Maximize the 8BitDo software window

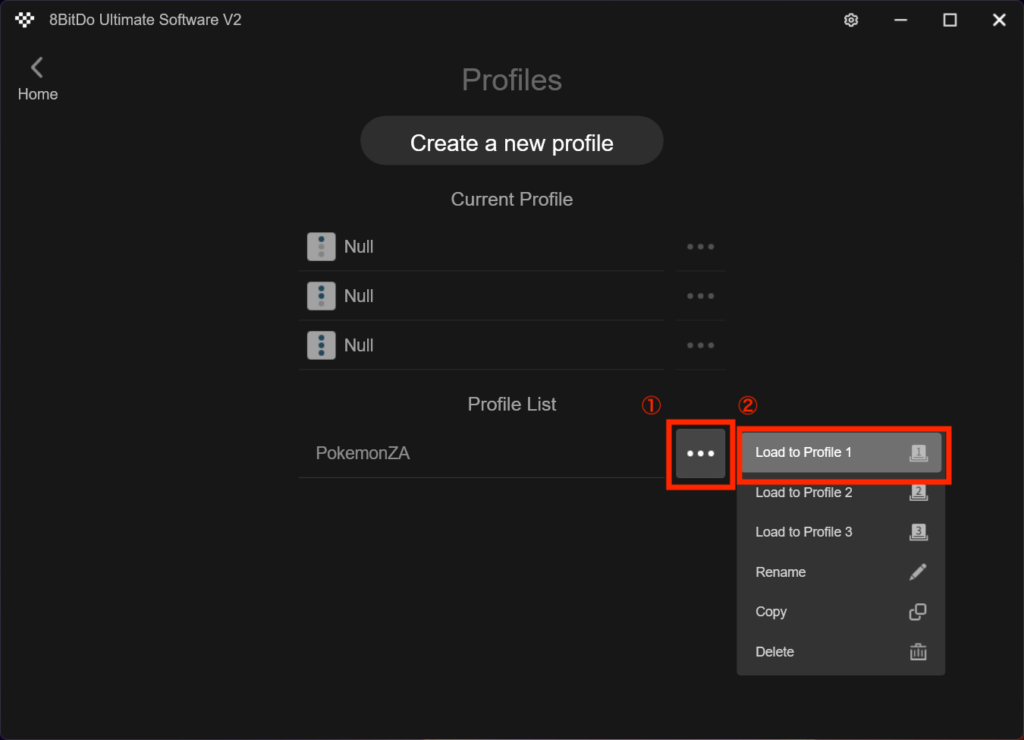950,20
